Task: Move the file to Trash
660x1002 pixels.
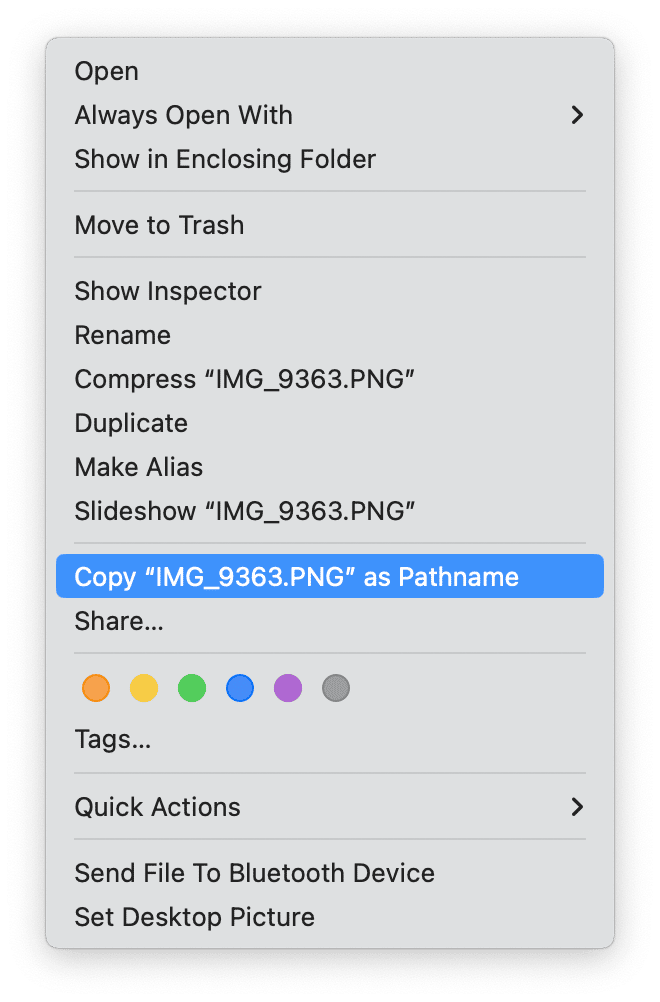Action: pyautogui.click(x=159, y=225)
